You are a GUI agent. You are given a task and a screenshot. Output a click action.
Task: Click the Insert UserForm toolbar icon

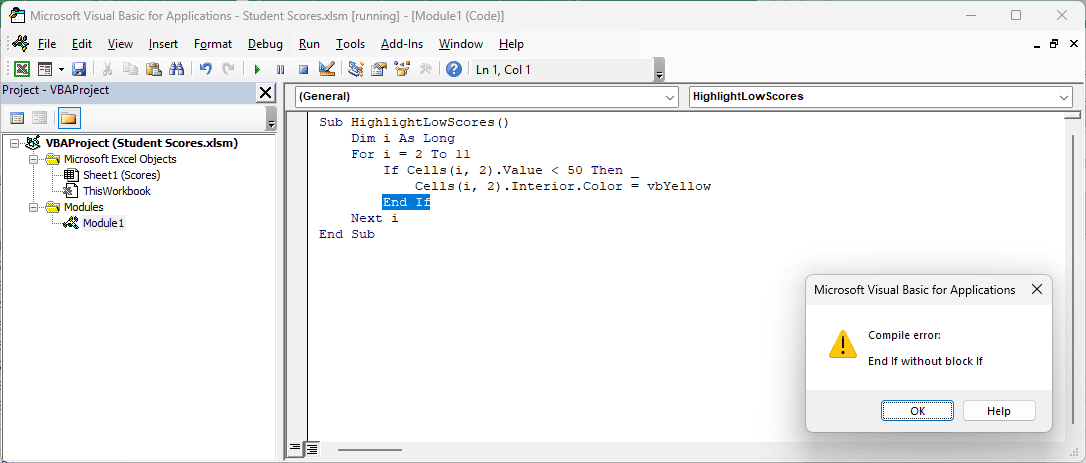[45, 69]
